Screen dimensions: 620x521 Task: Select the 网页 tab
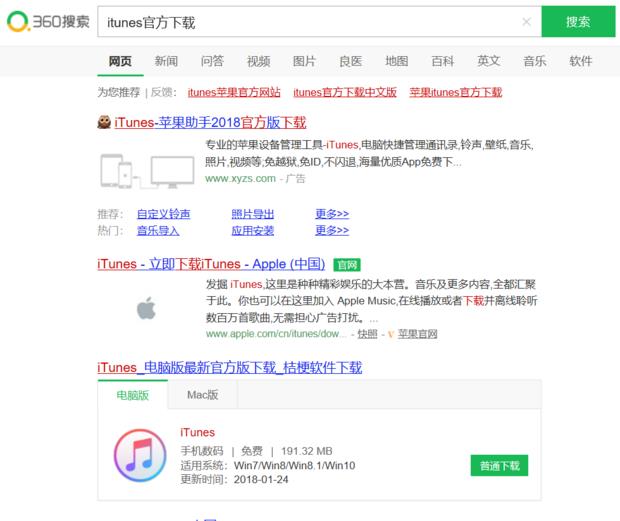[120, 61]
